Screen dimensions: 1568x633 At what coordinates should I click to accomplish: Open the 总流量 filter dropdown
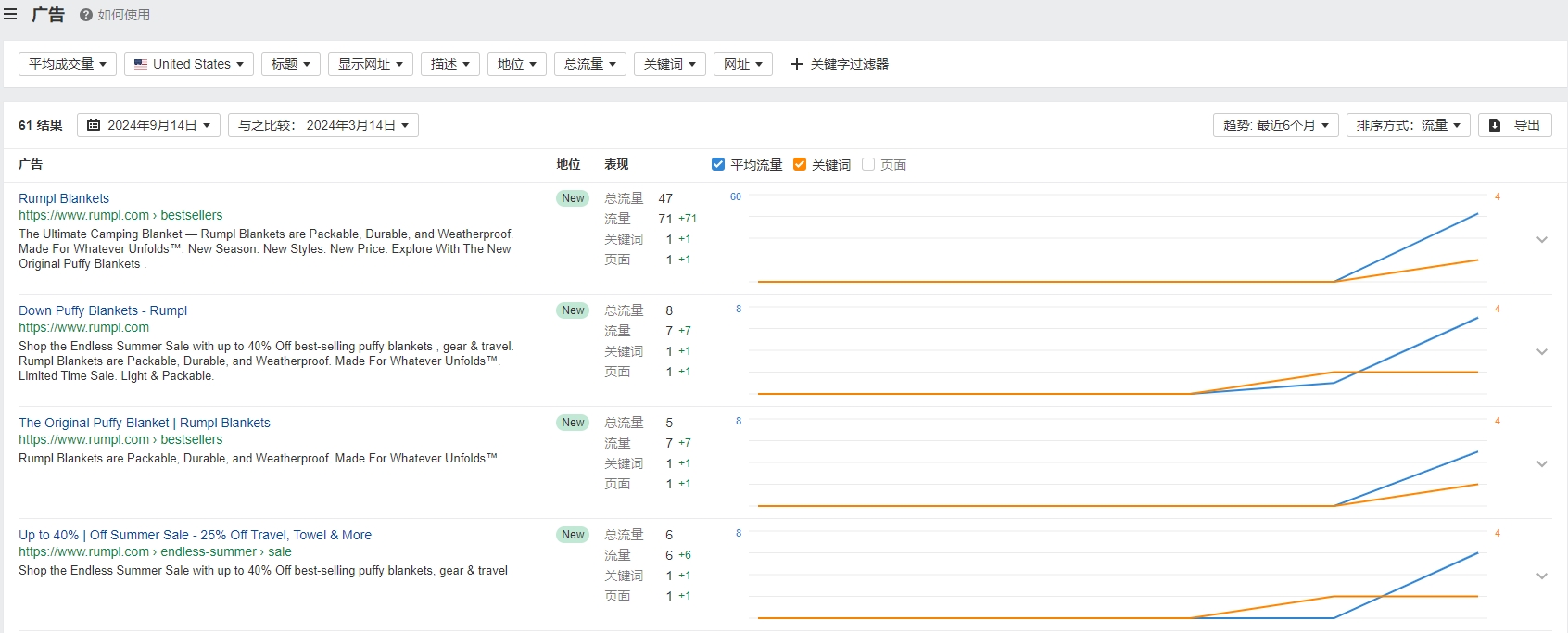(x=590, y=64)
